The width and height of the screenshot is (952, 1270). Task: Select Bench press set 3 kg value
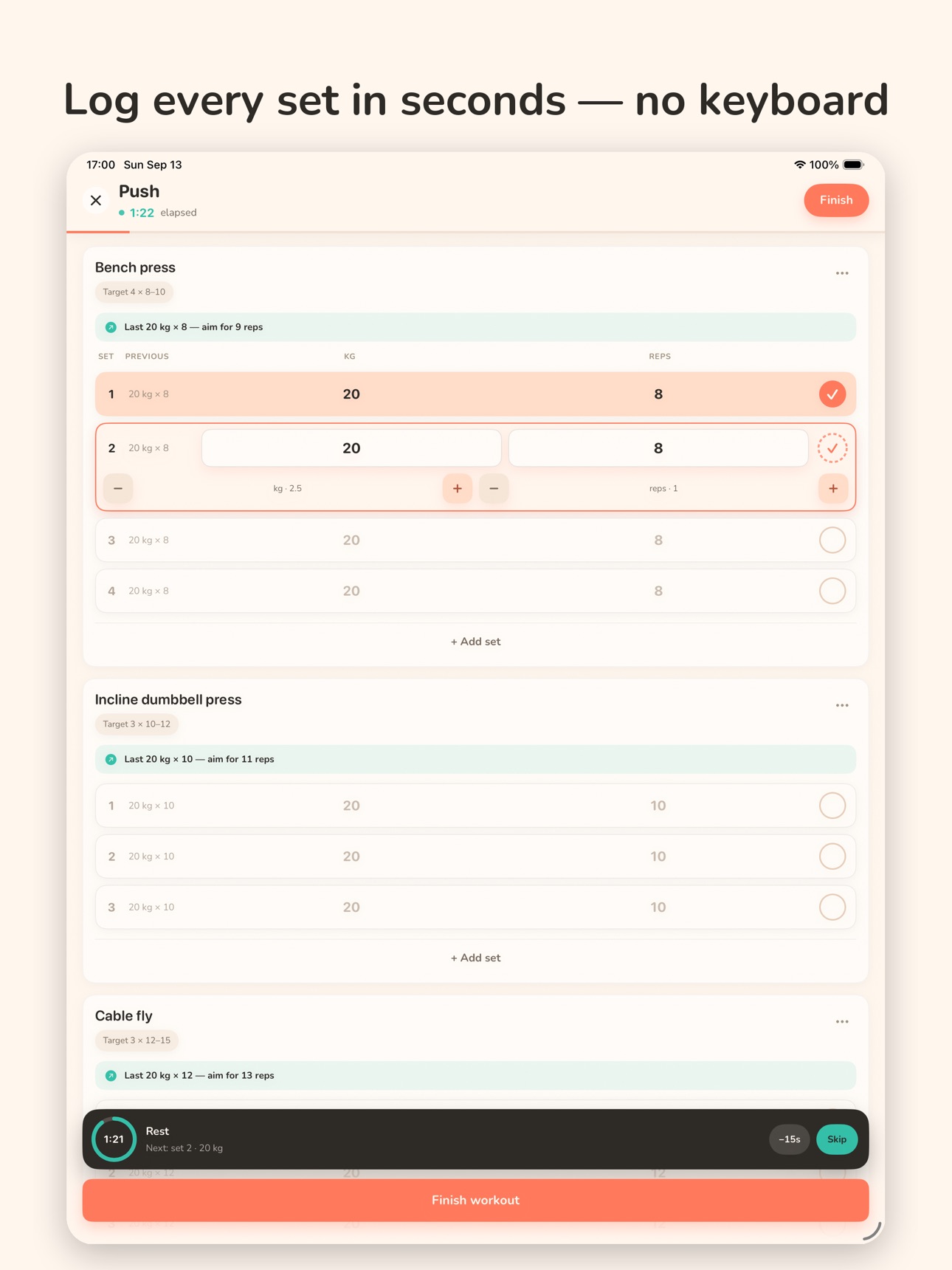(x=351, y=540)
